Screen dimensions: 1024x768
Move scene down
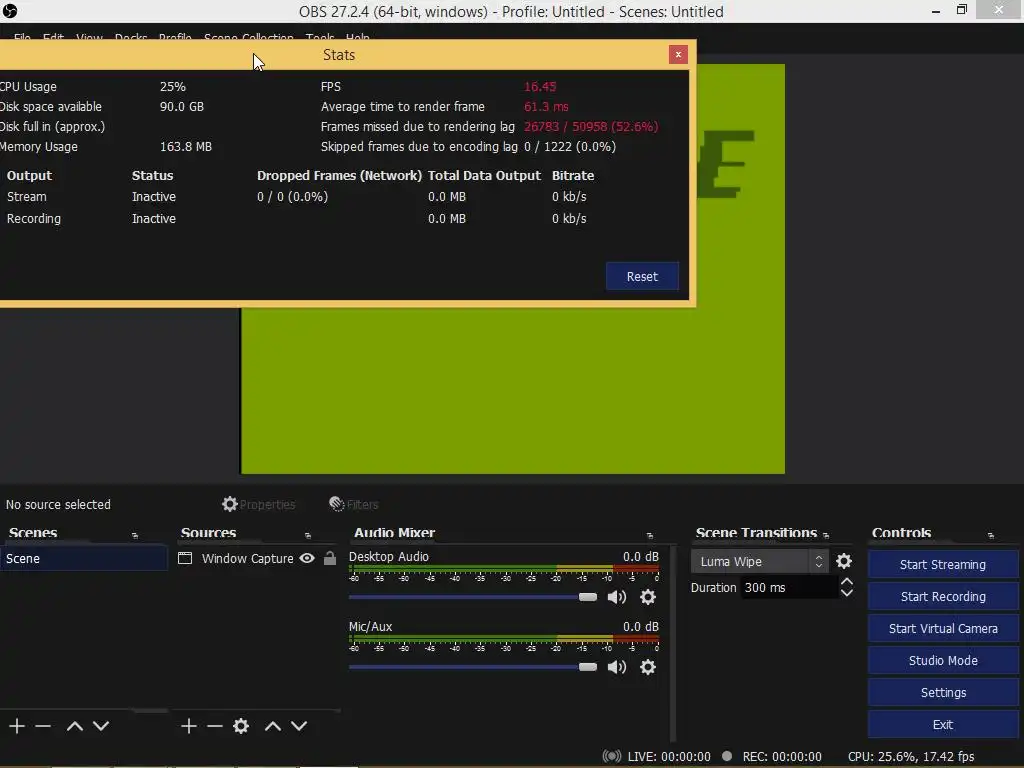101,726
